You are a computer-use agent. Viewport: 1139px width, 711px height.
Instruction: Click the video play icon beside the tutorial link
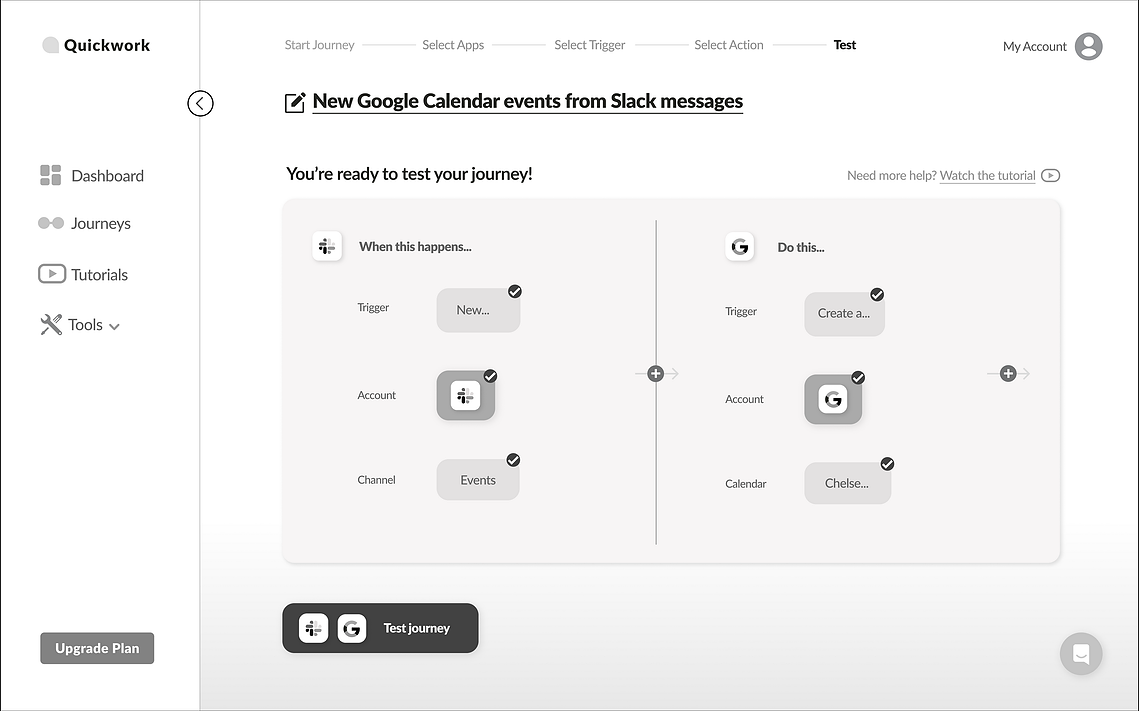coord(1050,175)
